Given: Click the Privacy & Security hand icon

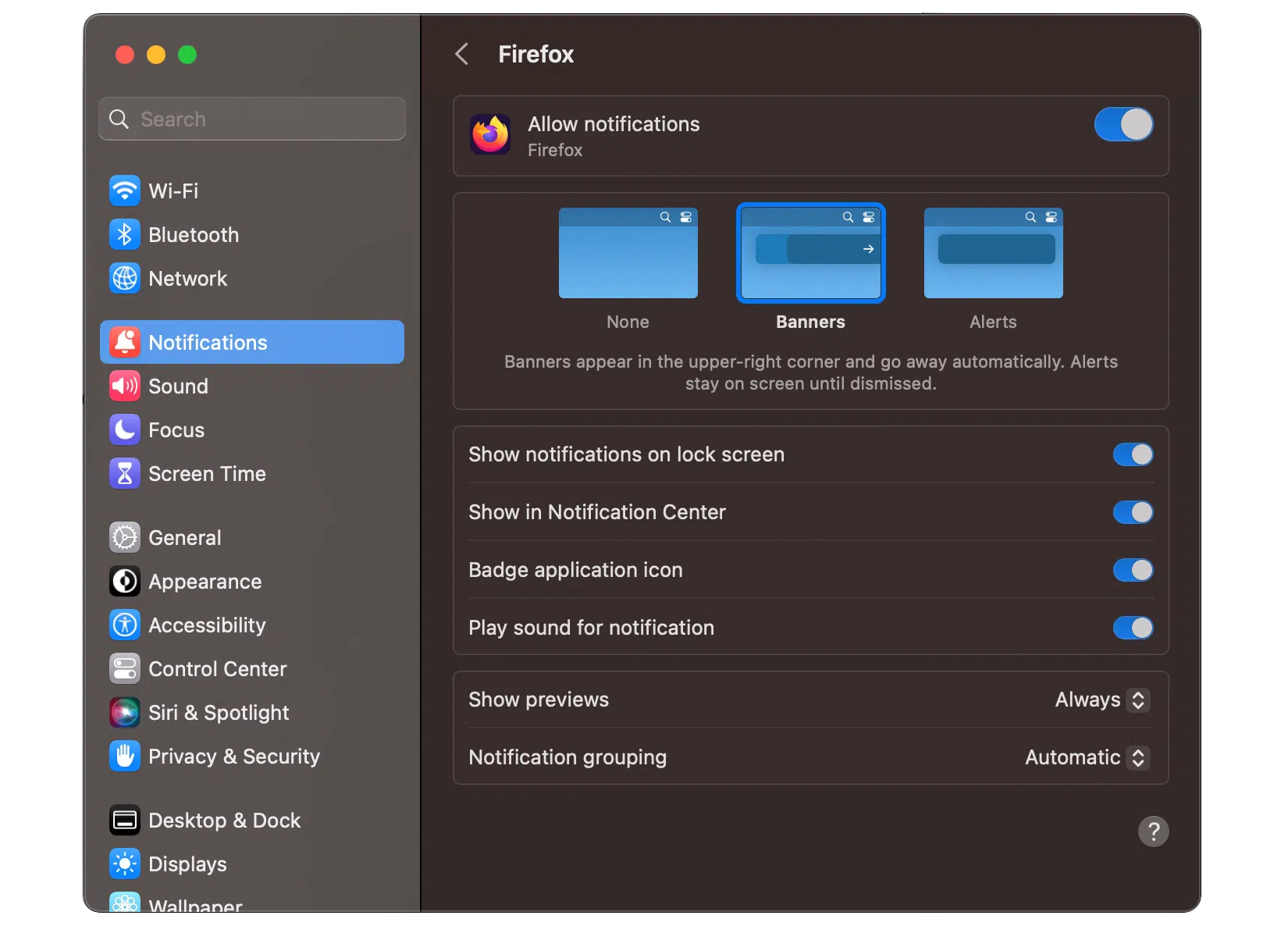Looking at the screenshot, I should (125, 756).
